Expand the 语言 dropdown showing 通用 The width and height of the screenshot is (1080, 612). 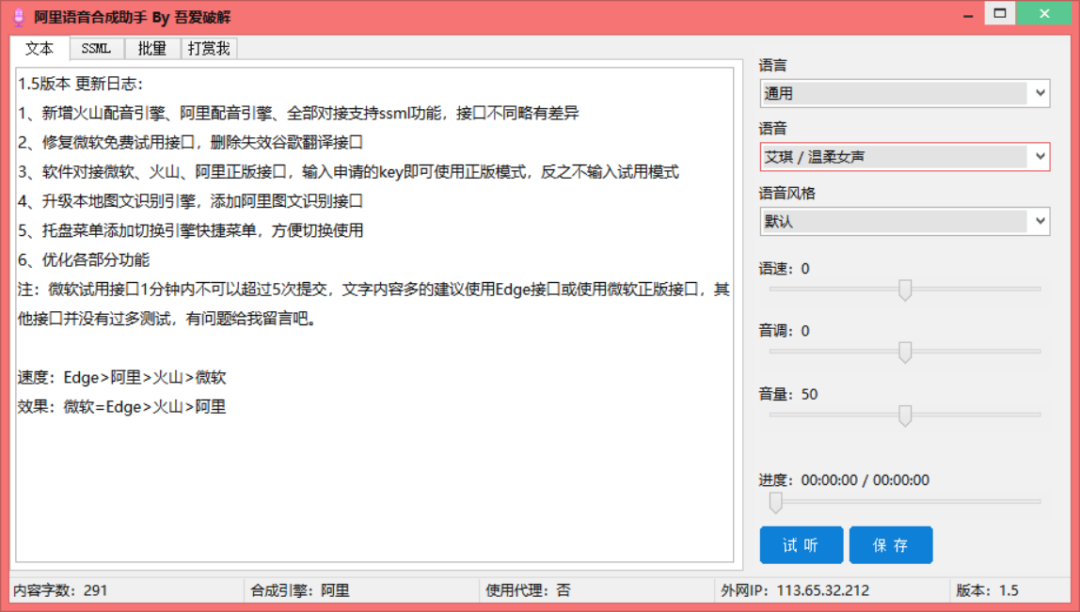click(904, 93)
